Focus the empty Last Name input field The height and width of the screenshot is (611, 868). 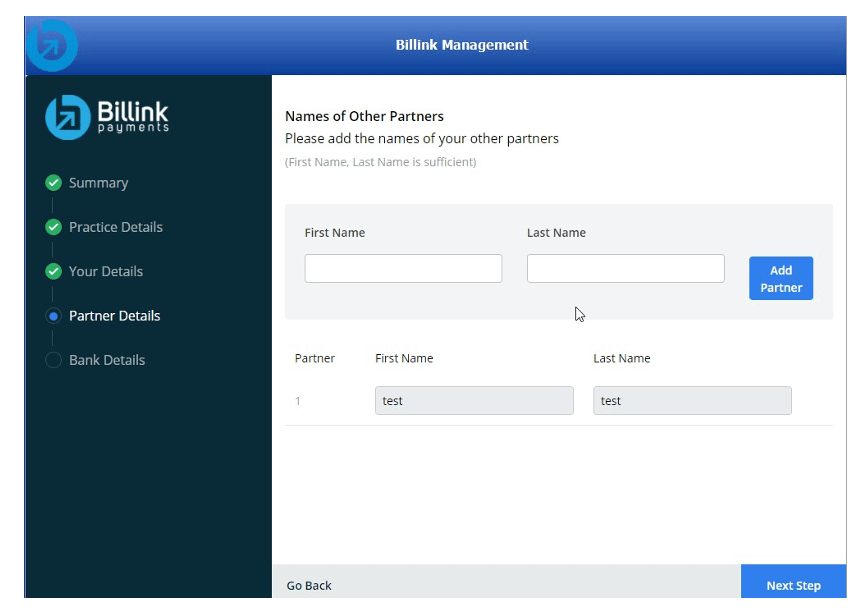click(x=625, y=268)
